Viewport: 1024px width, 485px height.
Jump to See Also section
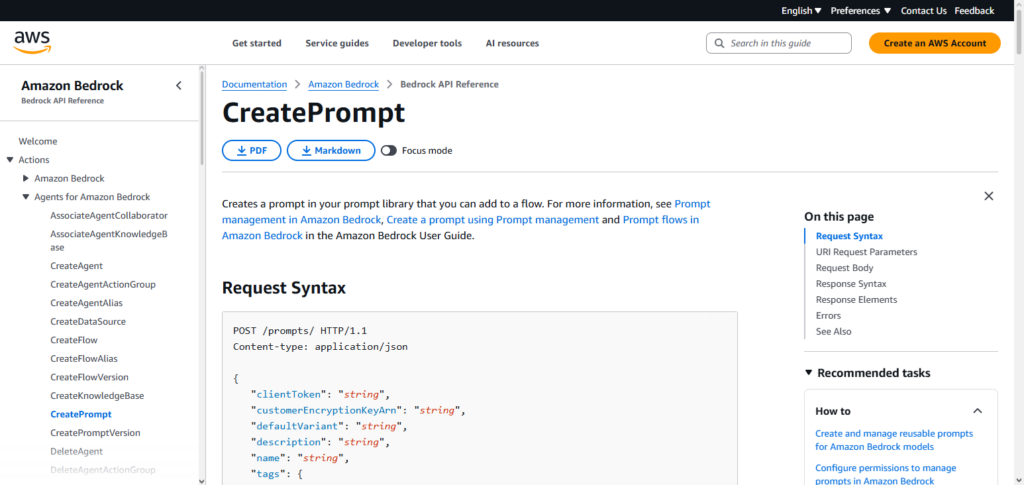pyautogui.click(x=833, y=332)
